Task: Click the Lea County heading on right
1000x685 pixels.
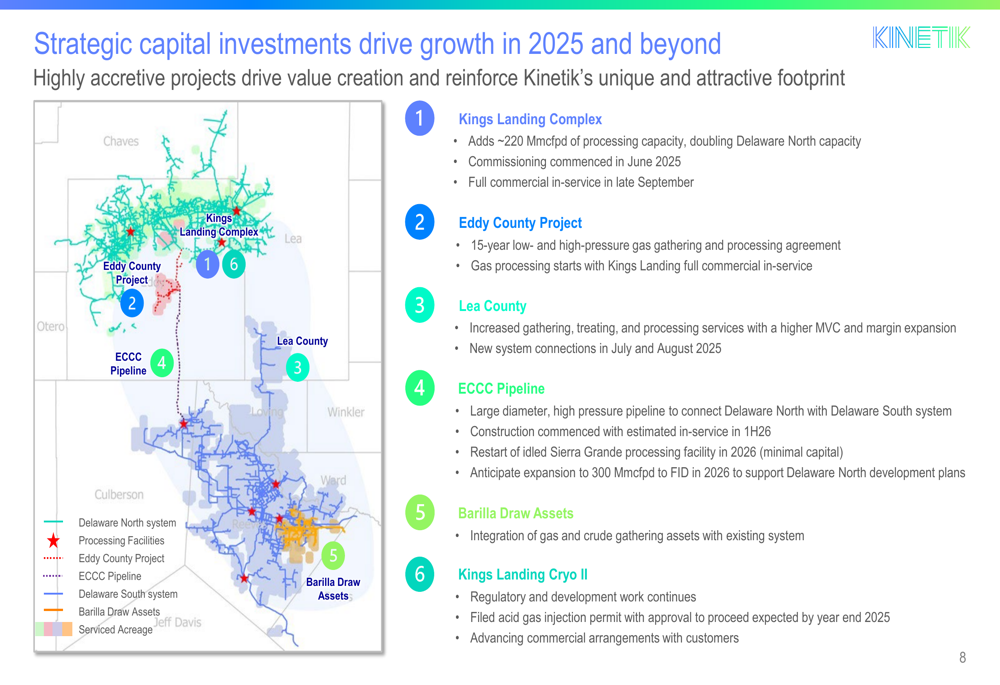Action: coord(492,306)
